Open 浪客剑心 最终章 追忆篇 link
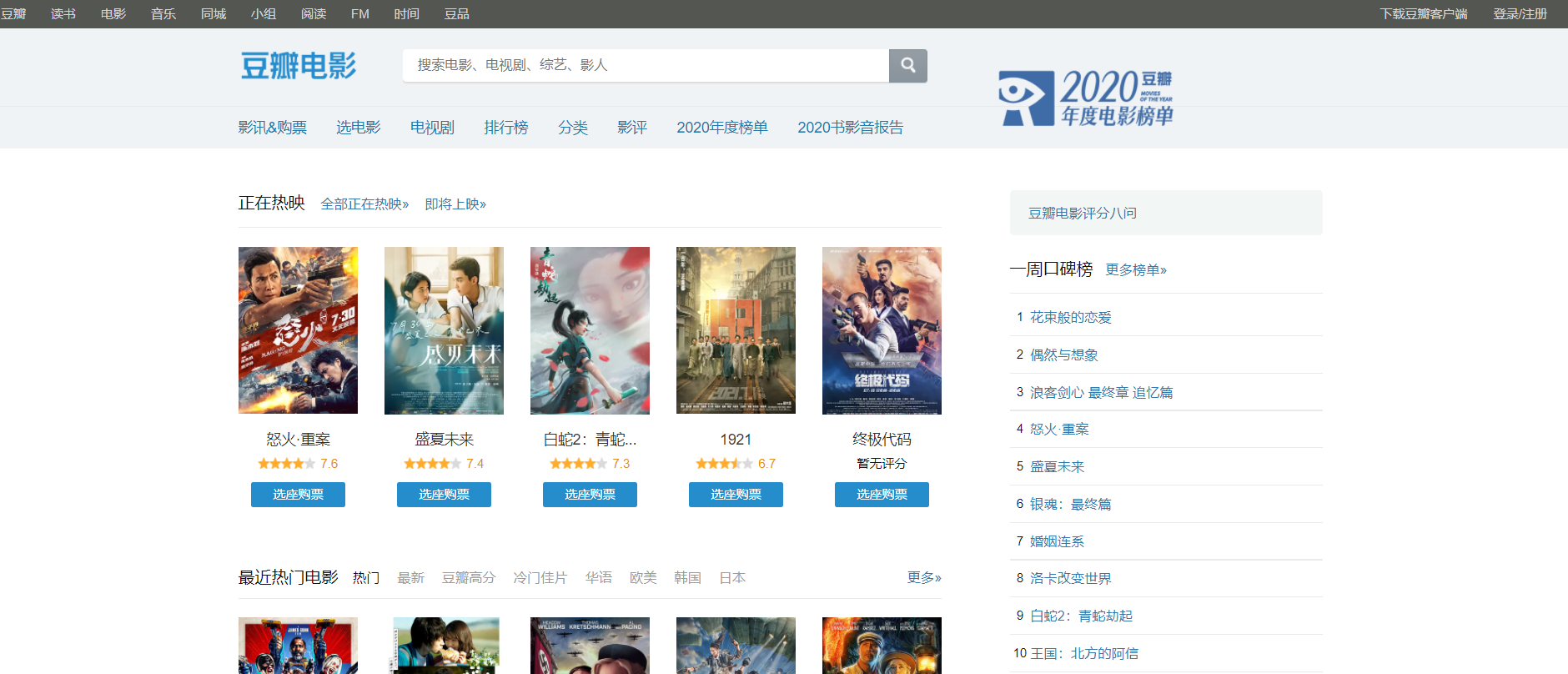The width and height of the screenshot is (1568, 674). coord(1102,393)
